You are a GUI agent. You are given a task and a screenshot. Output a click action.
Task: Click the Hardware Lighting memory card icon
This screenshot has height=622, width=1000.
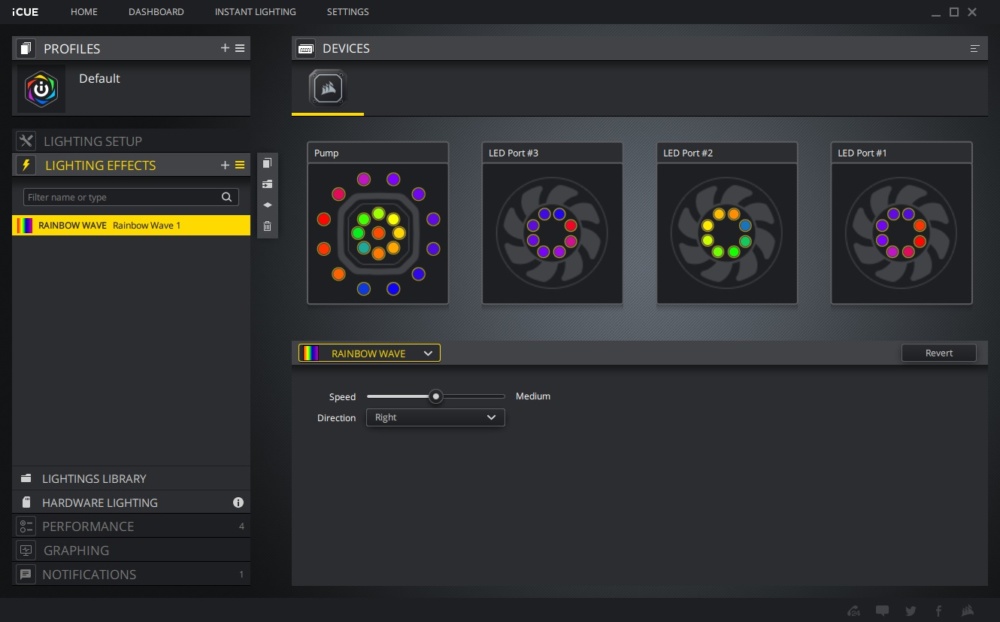pos(26,502)
